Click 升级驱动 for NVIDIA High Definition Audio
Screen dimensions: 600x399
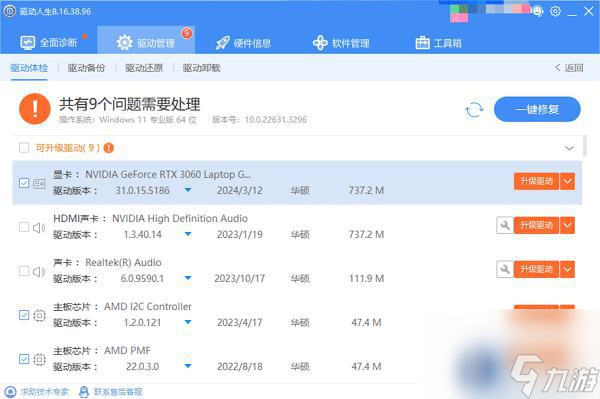[x=536, y=225]
